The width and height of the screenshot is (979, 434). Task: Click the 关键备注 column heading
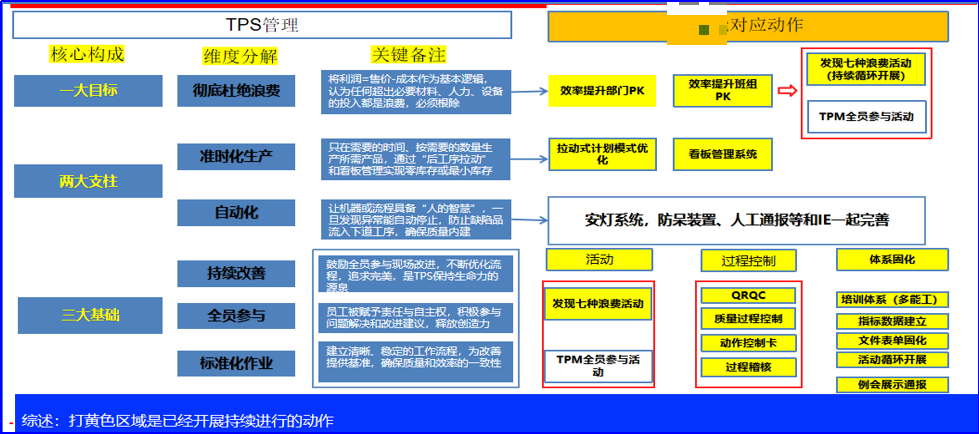point(409,54)
